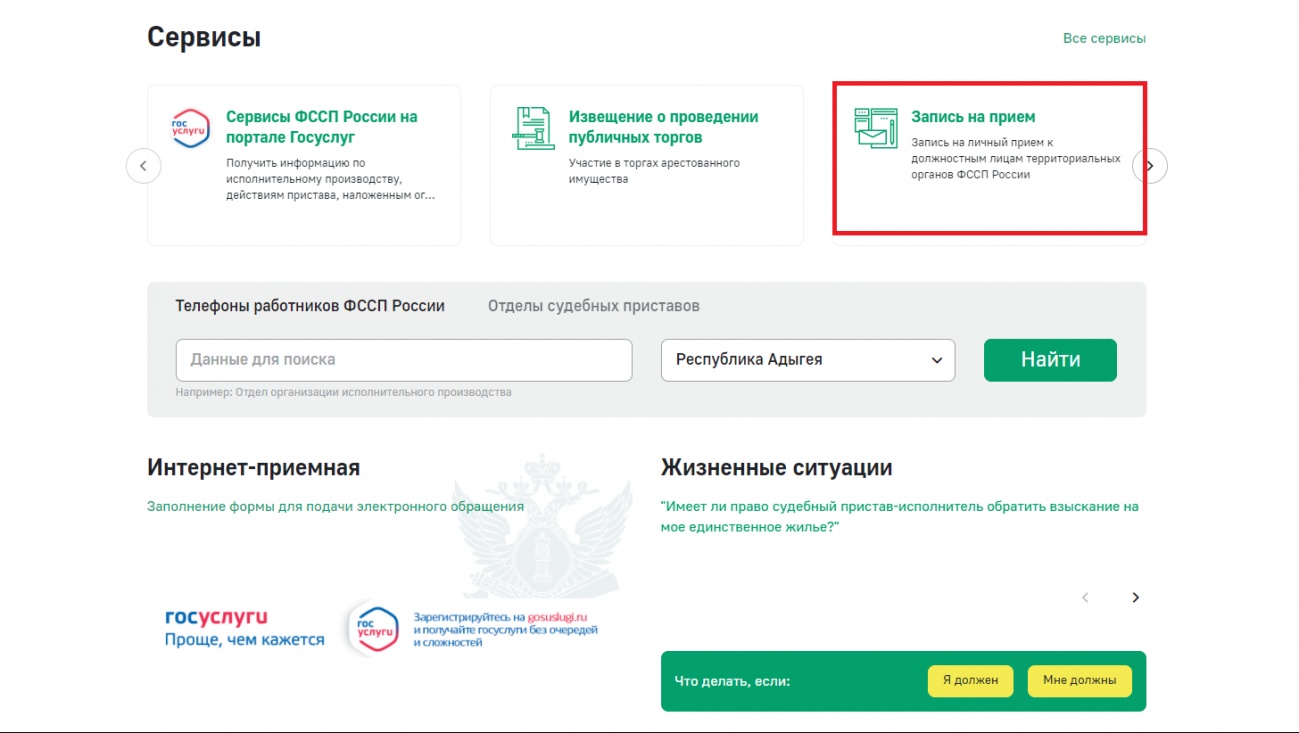Image resolution: width=1299 pixels, height=733 pixels.
Task: Open the question about seizing only housing
Action: [x=899, y=516]
